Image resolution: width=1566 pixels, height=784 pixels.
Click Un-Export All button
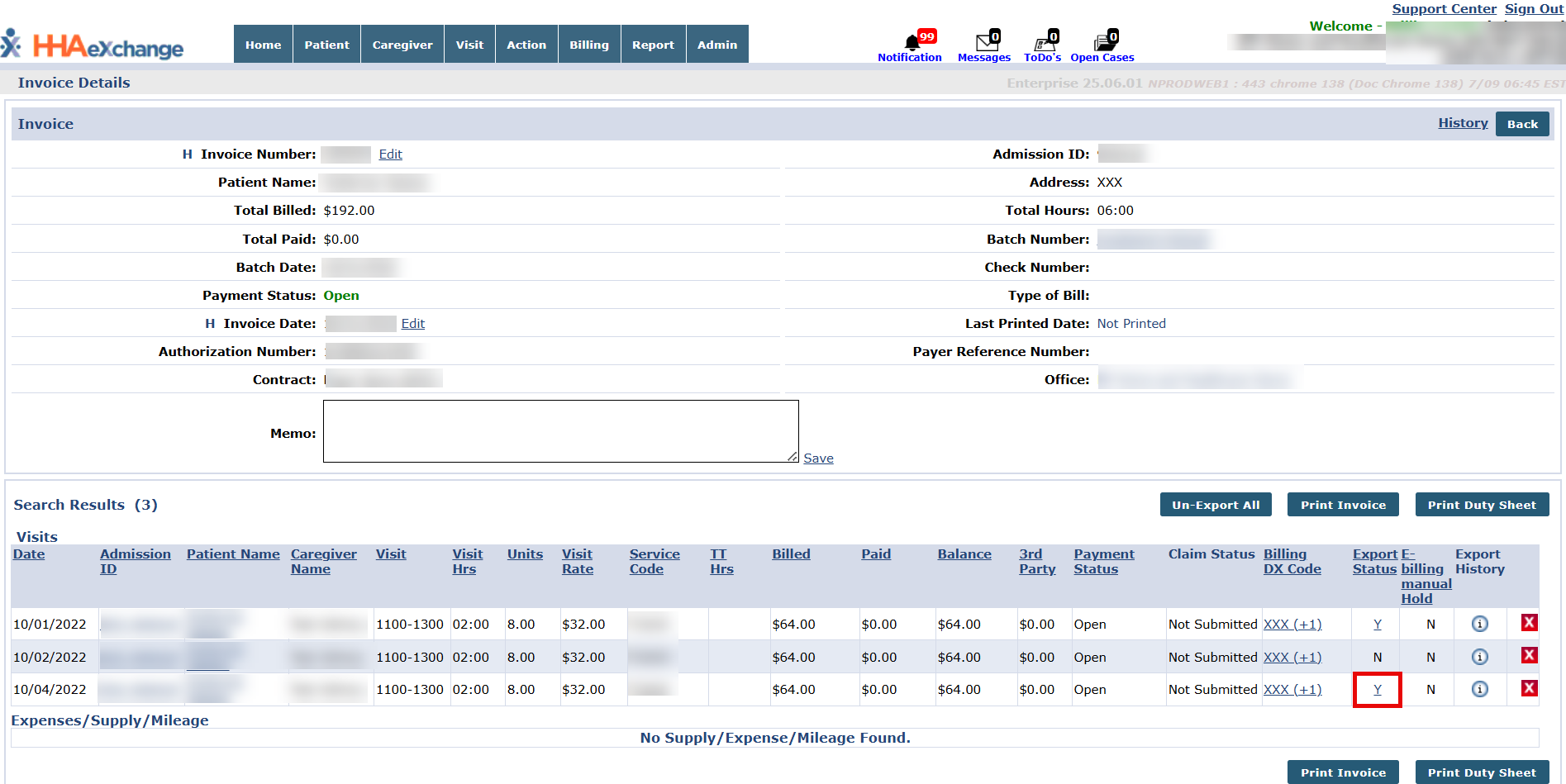click(1216, 505)
